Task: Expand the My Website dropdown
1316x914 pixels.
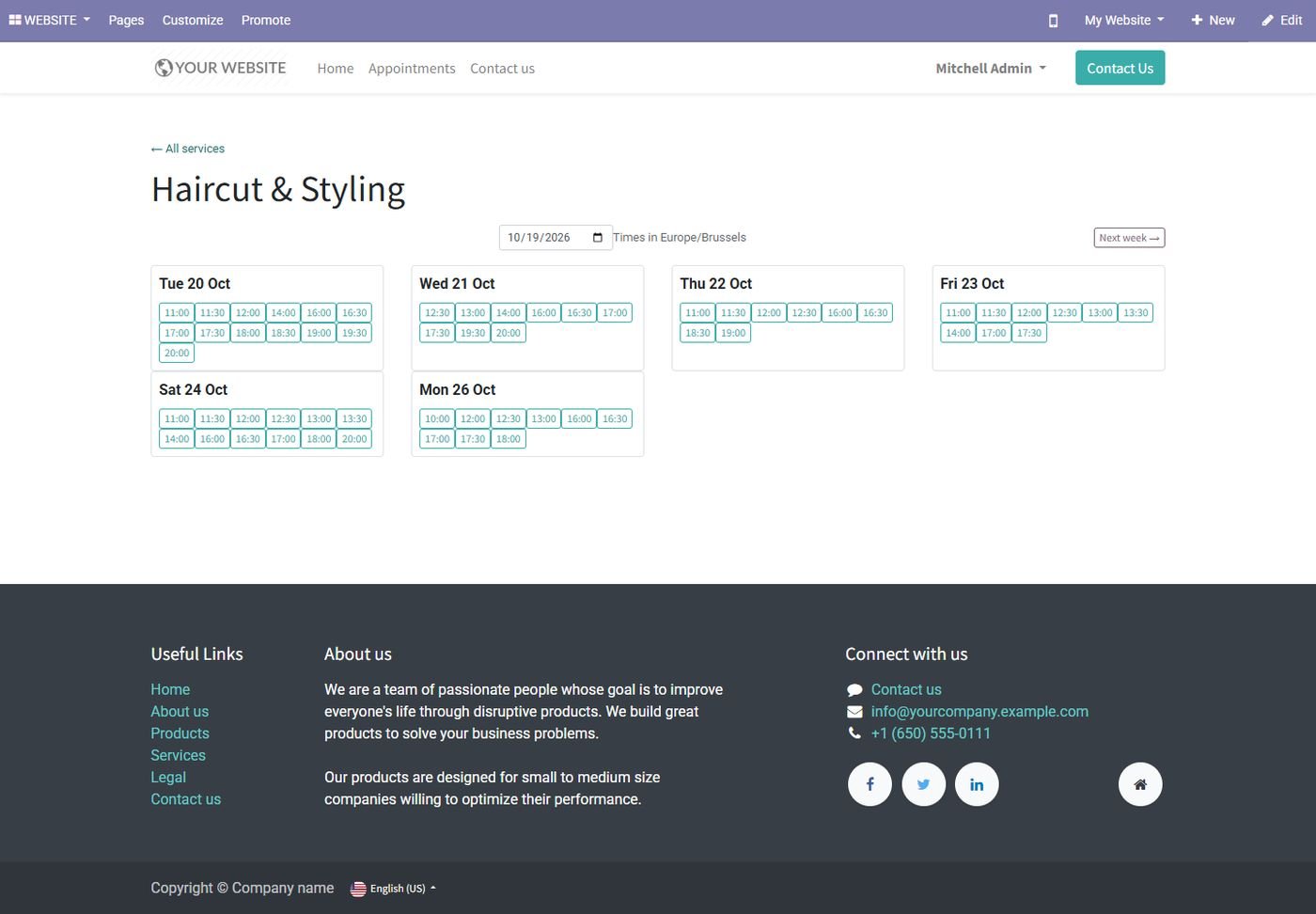Action: coord(1124,20)
